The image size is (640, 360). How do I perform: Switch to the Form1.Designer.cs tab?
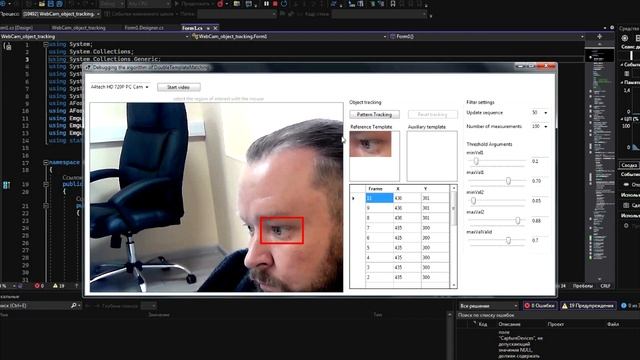click(144, 28)
